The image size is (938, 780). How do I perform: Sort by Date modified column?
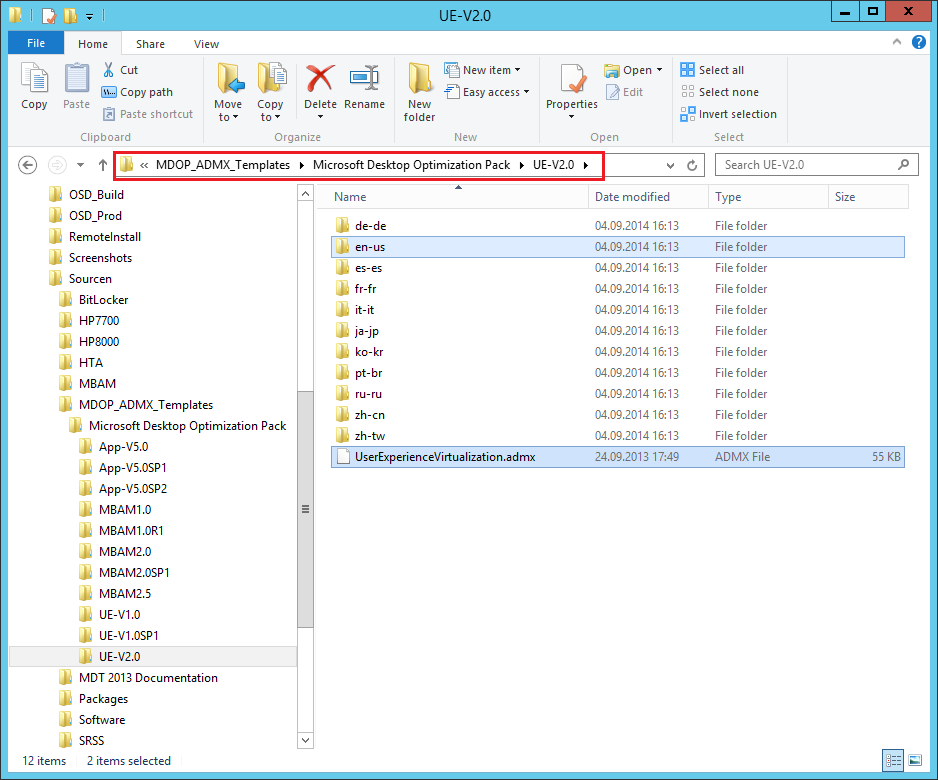tap(648, 197)
